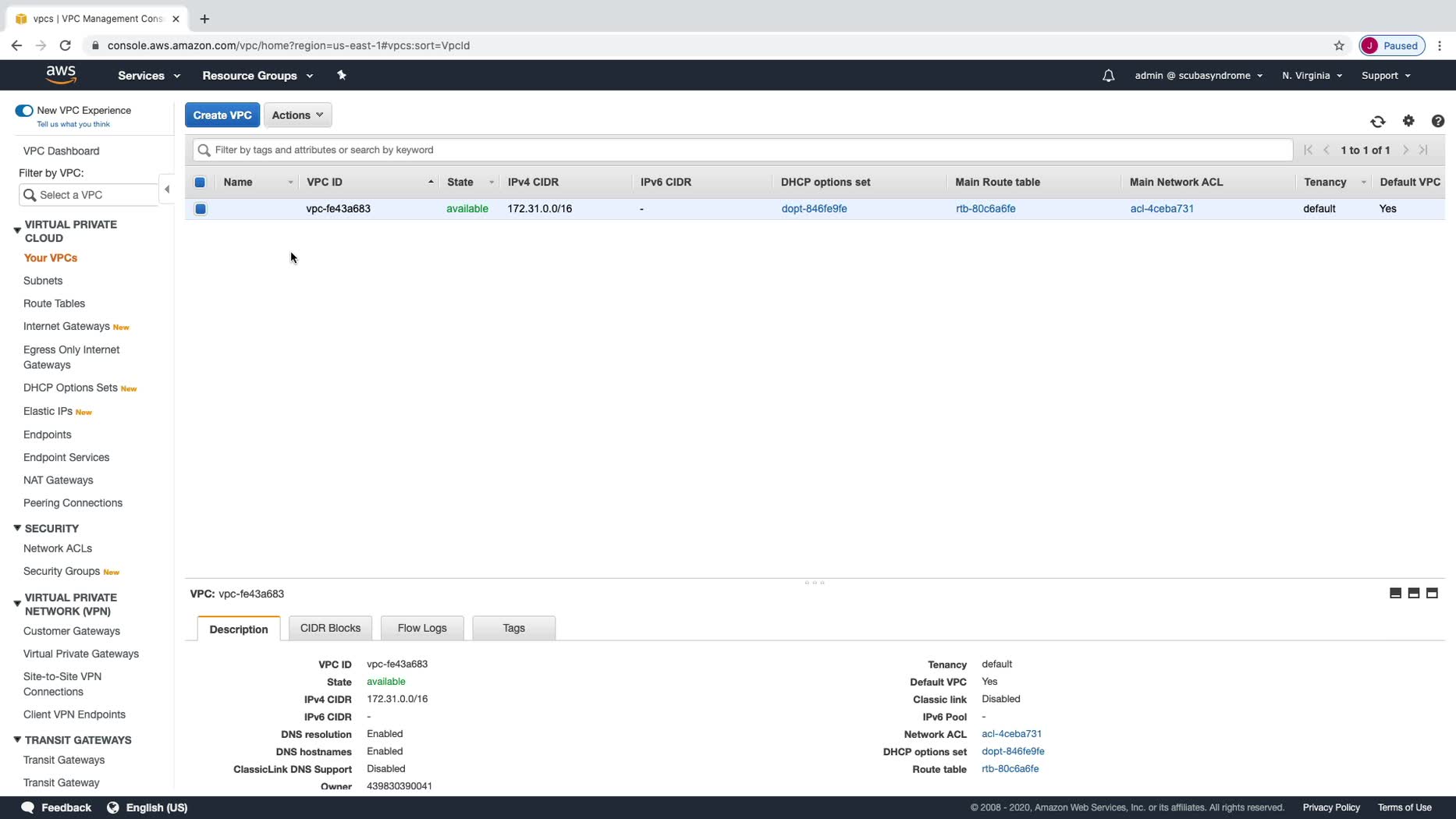
Task: Open the Services dropdown
Action: coord(149,76)
